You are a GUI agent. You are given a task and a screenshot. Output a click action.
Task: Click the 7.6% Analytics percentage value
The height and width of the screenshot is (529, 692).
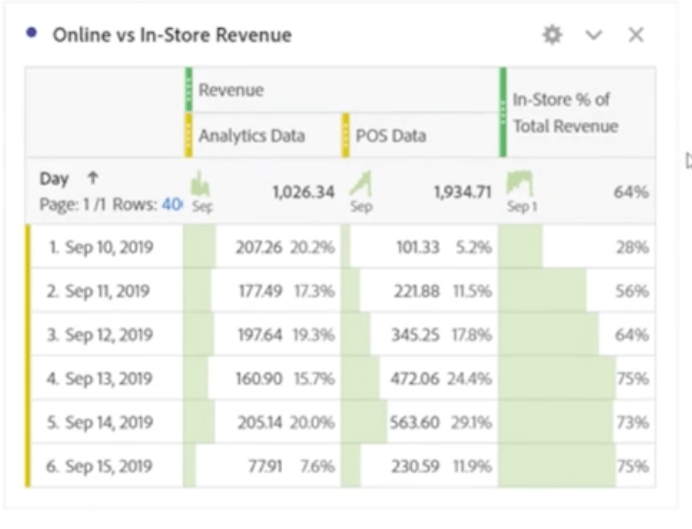tap(317, 466)
